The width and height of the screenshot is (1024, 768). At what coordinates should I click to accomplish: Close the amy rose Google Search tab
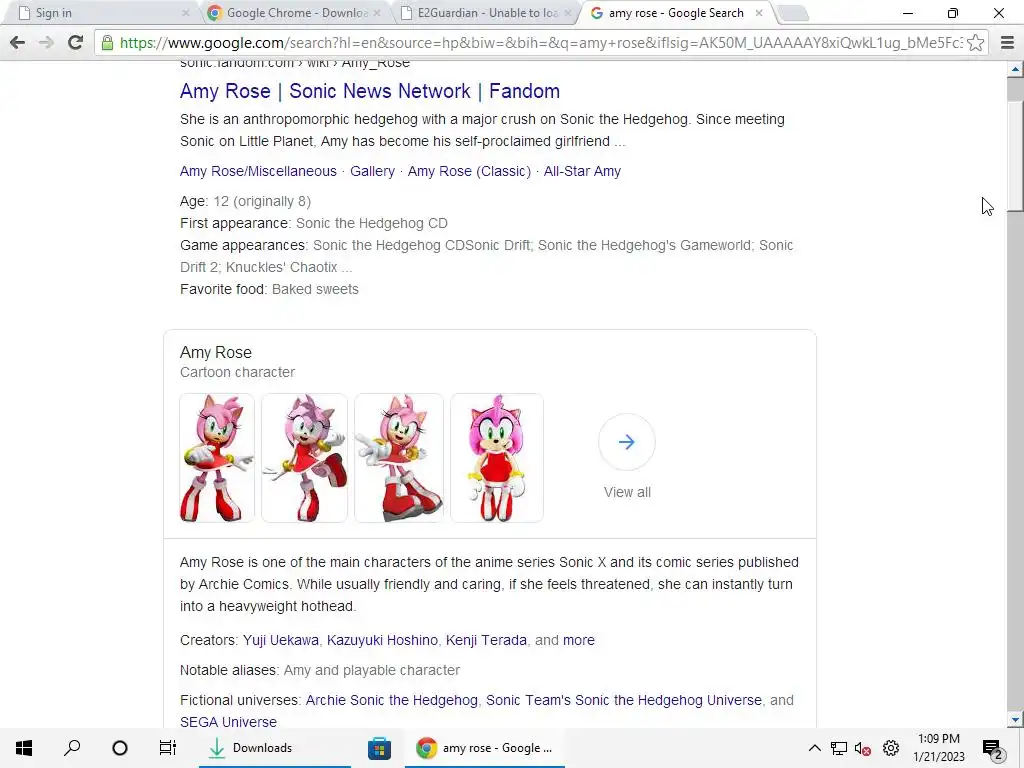[759, 13]
